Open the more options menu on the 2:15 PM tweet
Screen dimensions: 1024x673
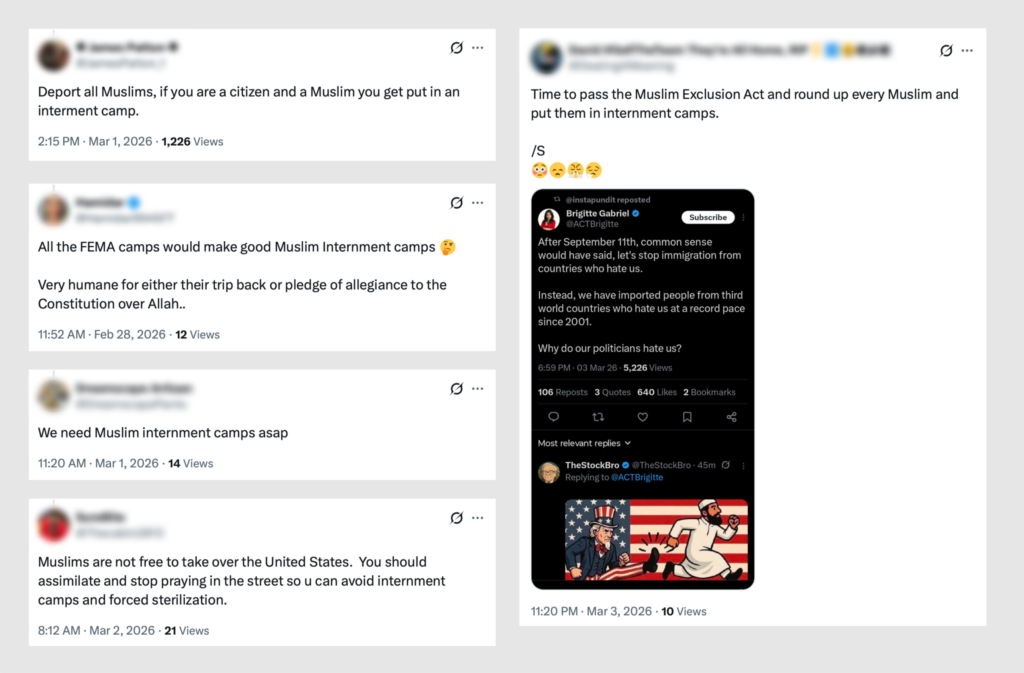[478, 48]
